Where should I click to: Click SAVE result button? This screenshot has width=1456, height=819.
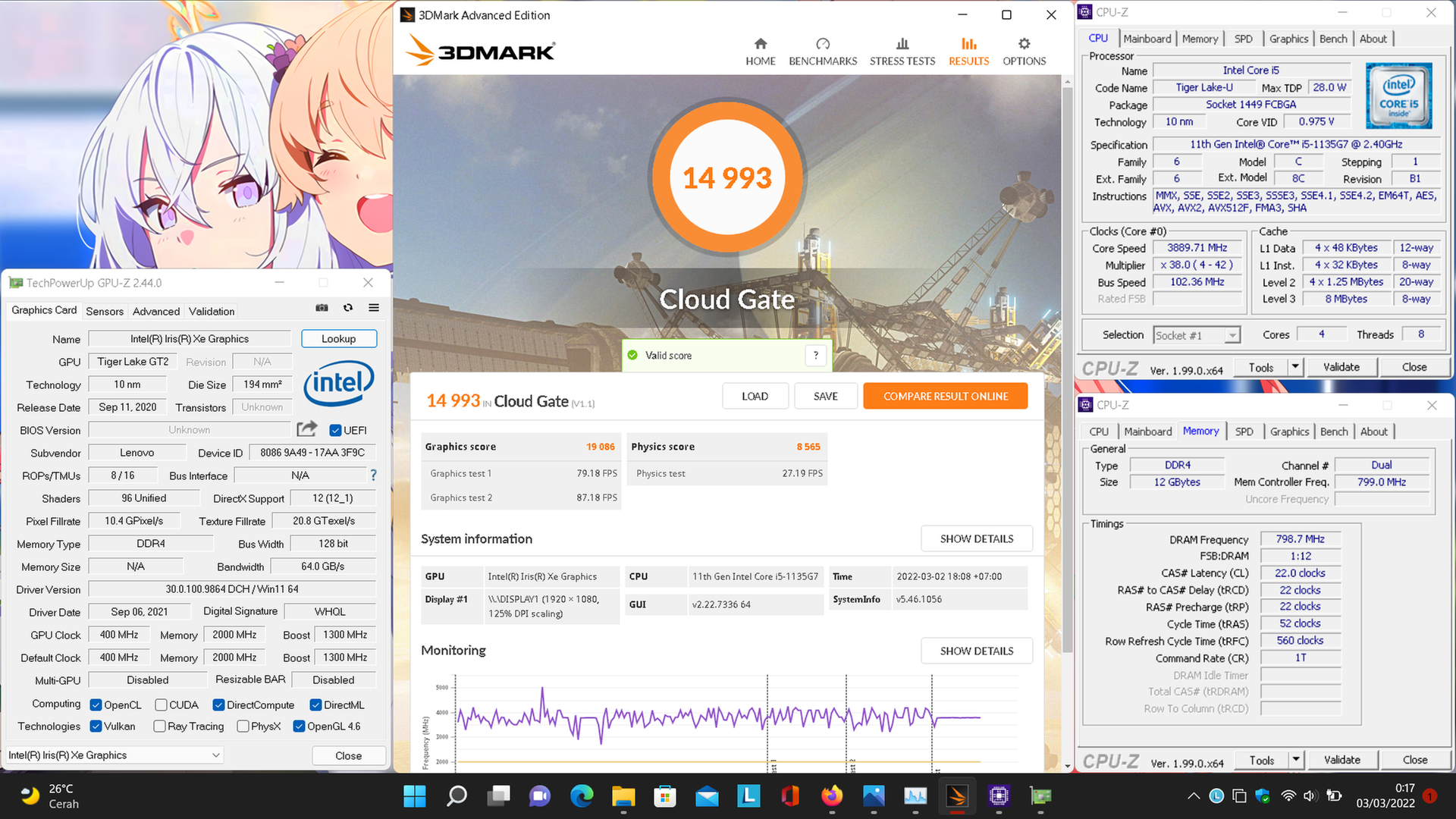click(x=825, y=396)
